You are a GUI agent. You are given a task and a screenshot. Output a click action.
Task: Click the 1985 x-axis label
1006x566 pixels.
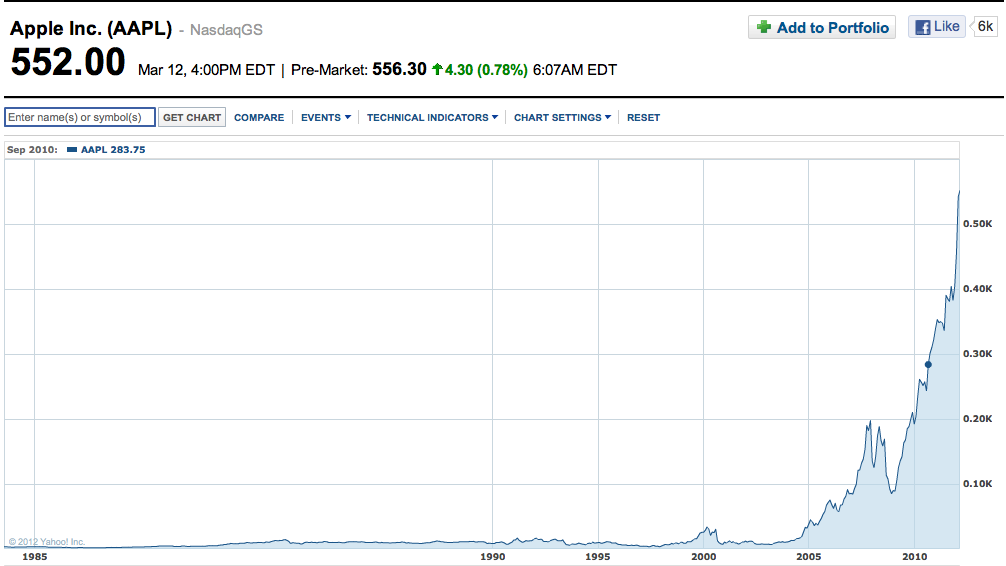coord(35,556)
